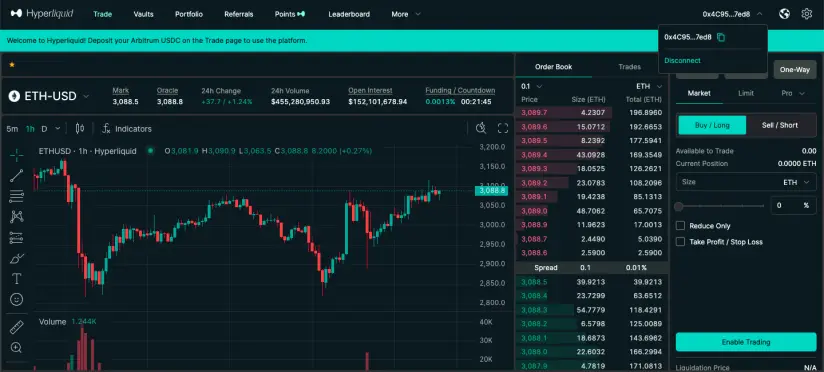Select the brush drawing tool
The height and width of the screenshot is (372, 824).
click(x=17, y=259)
